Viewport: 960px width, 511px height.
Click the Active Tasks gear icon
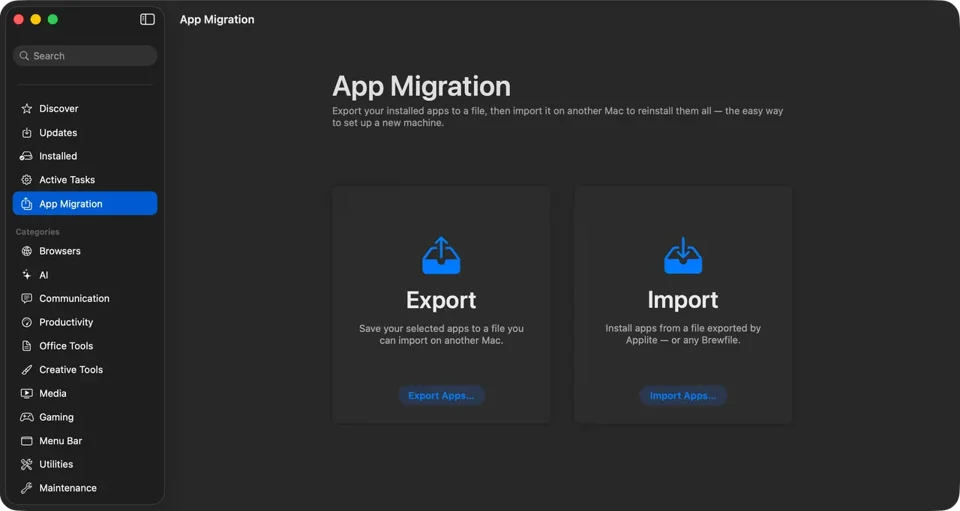coord(26,180)
